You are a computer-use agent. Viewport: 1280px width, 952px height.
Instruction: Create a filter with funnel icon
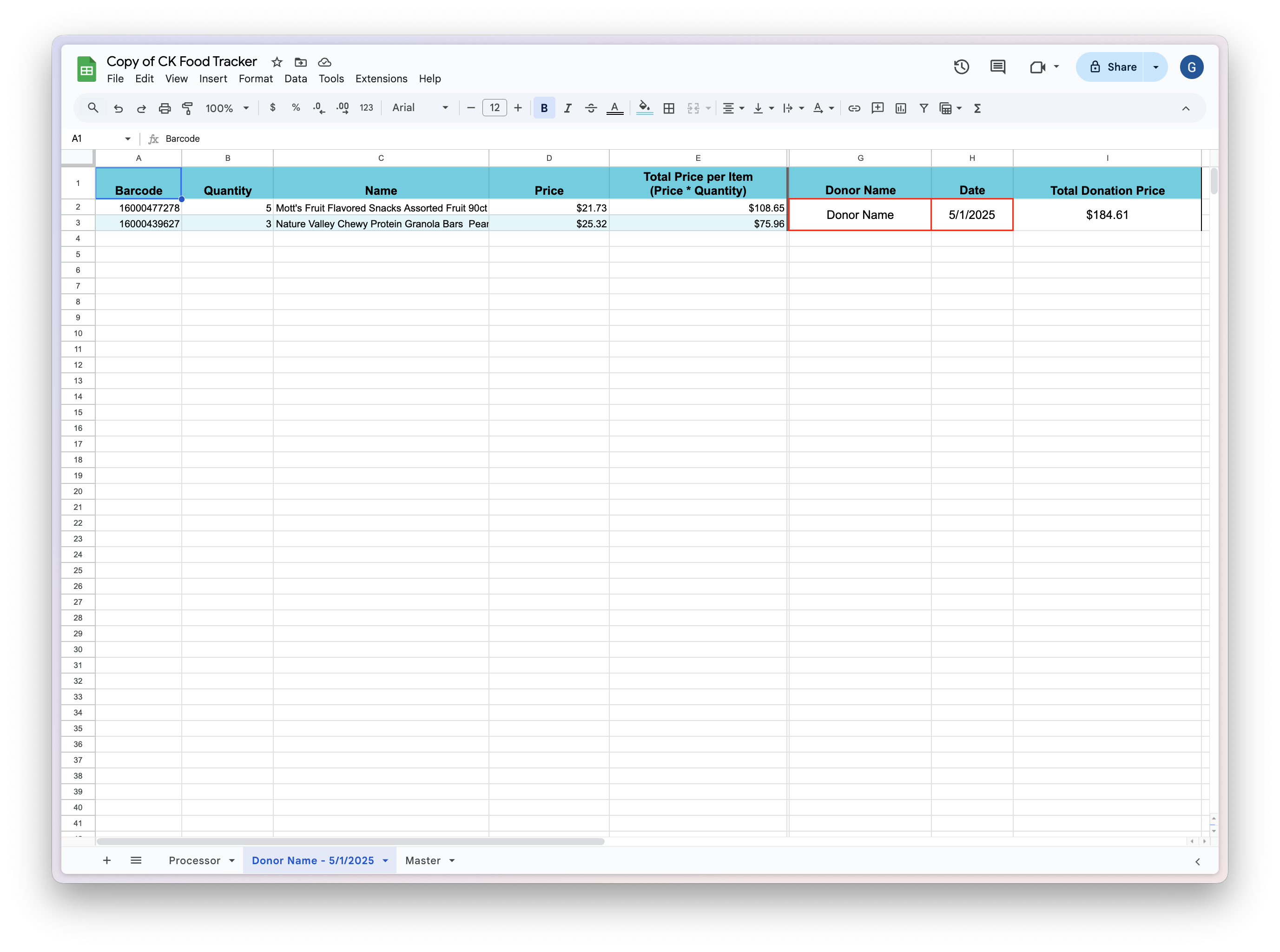coord(924,108)
